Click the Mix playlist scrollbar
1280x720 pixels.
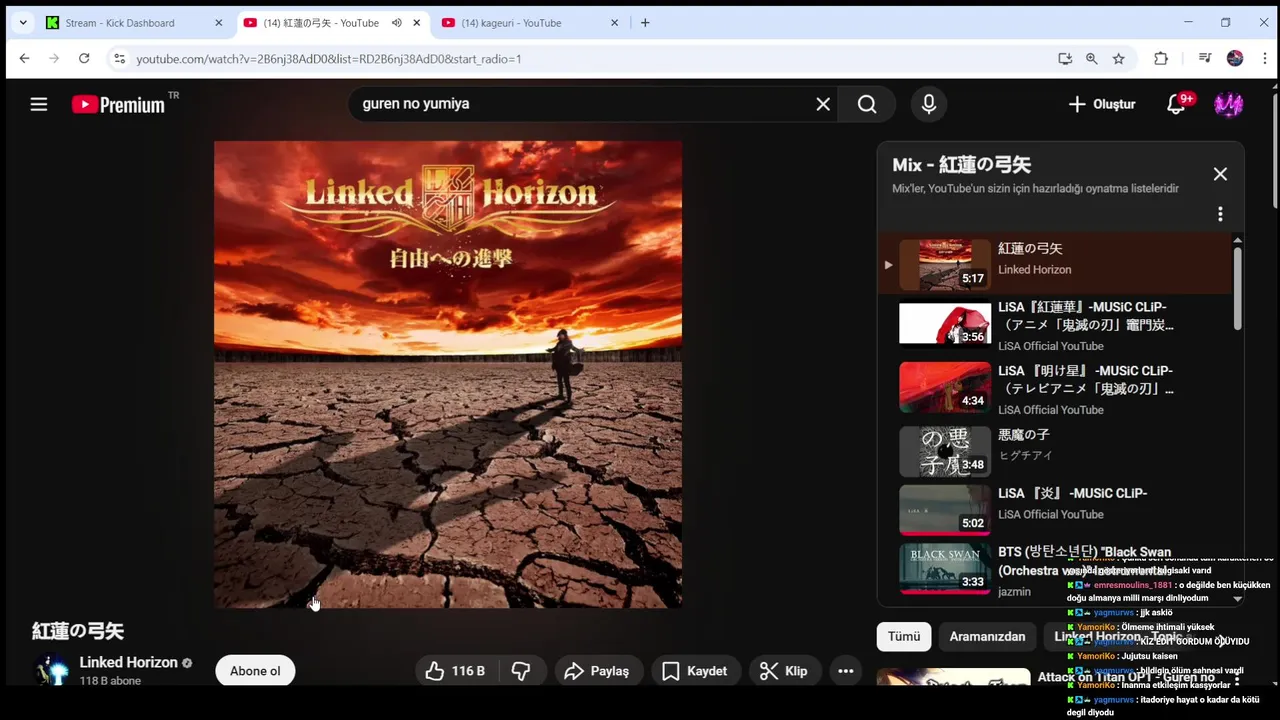pyautogui.click(x=1237, y=288)
